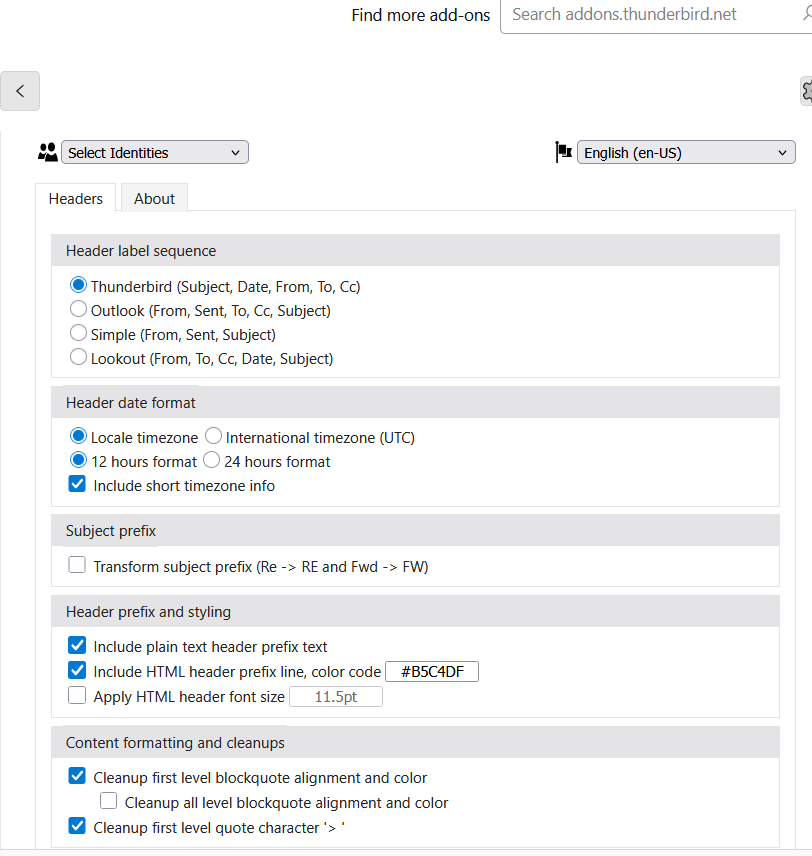Choose 24 hours format
The height and width of the screenshot is (856, 812).
pos(212,461)
